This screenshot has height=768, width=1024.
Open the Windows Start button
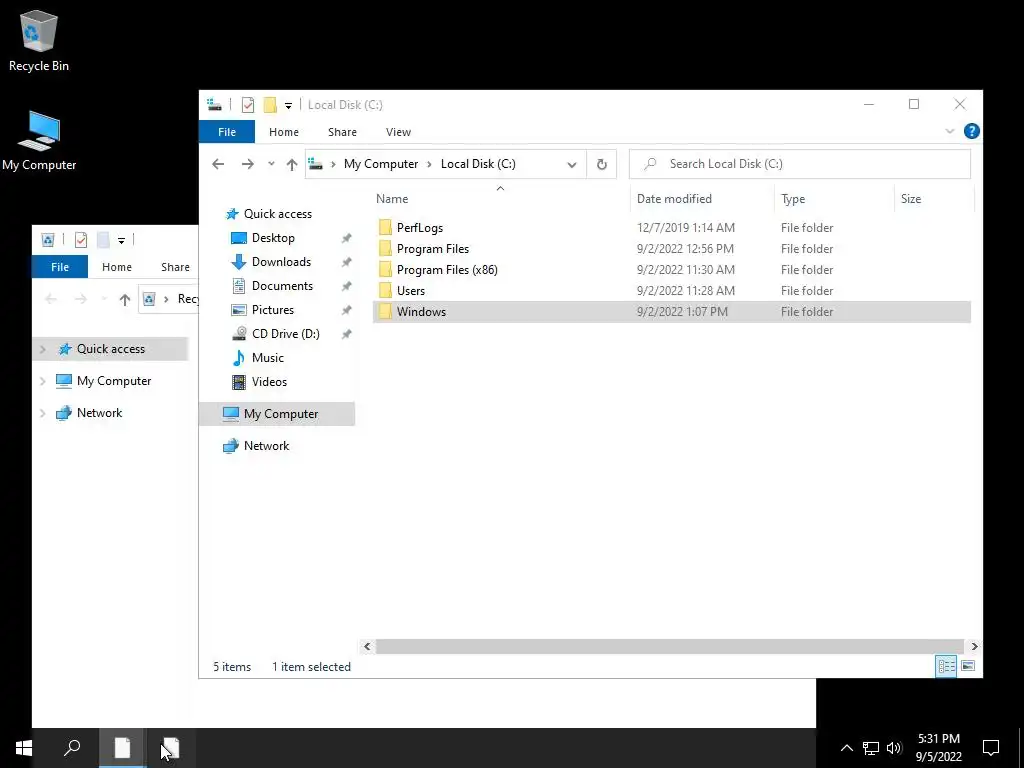[x=24, y=748]
